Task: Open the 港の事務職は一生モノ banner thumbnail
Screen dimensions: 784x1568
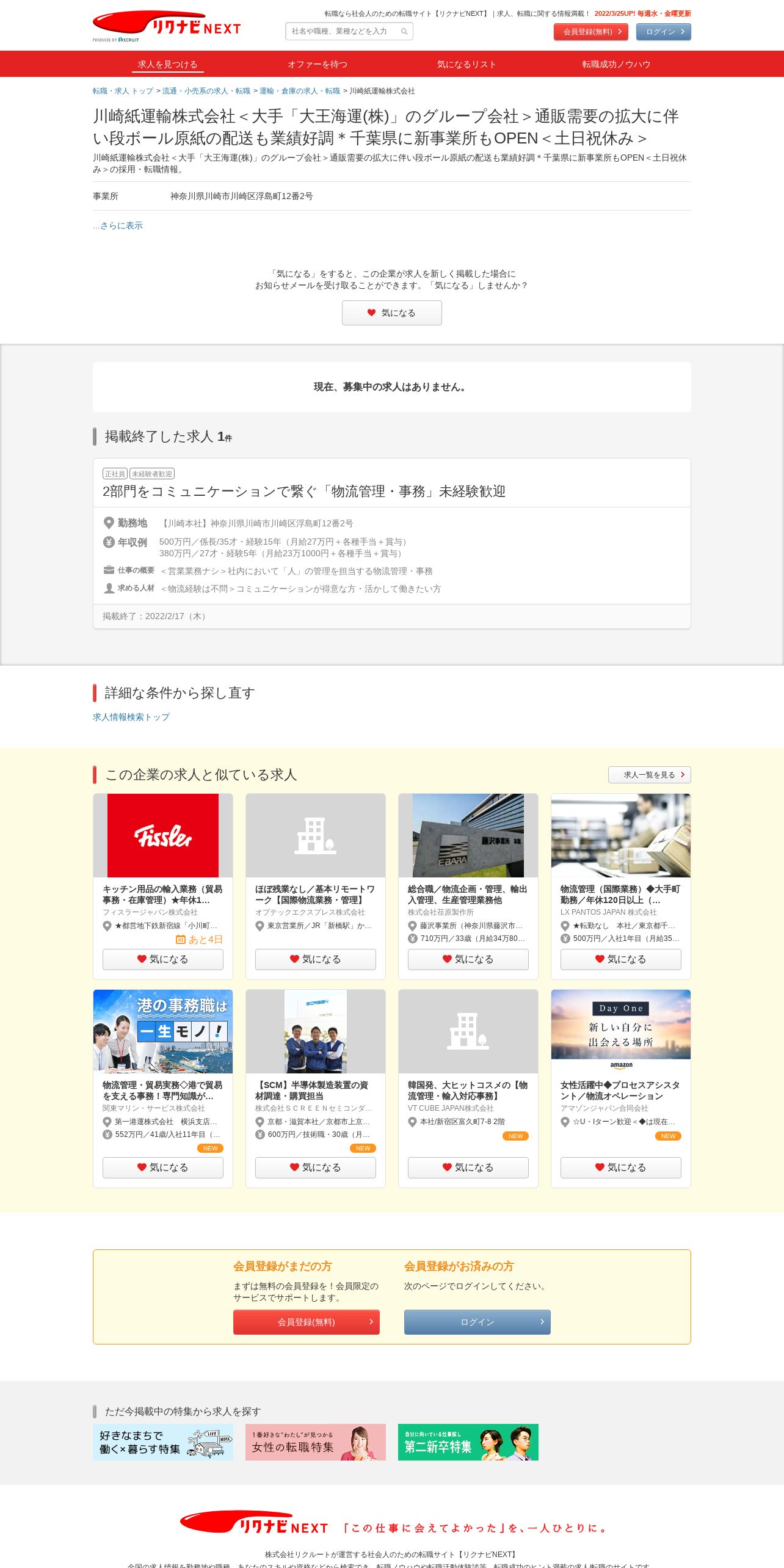Action: coord(163,1031)
